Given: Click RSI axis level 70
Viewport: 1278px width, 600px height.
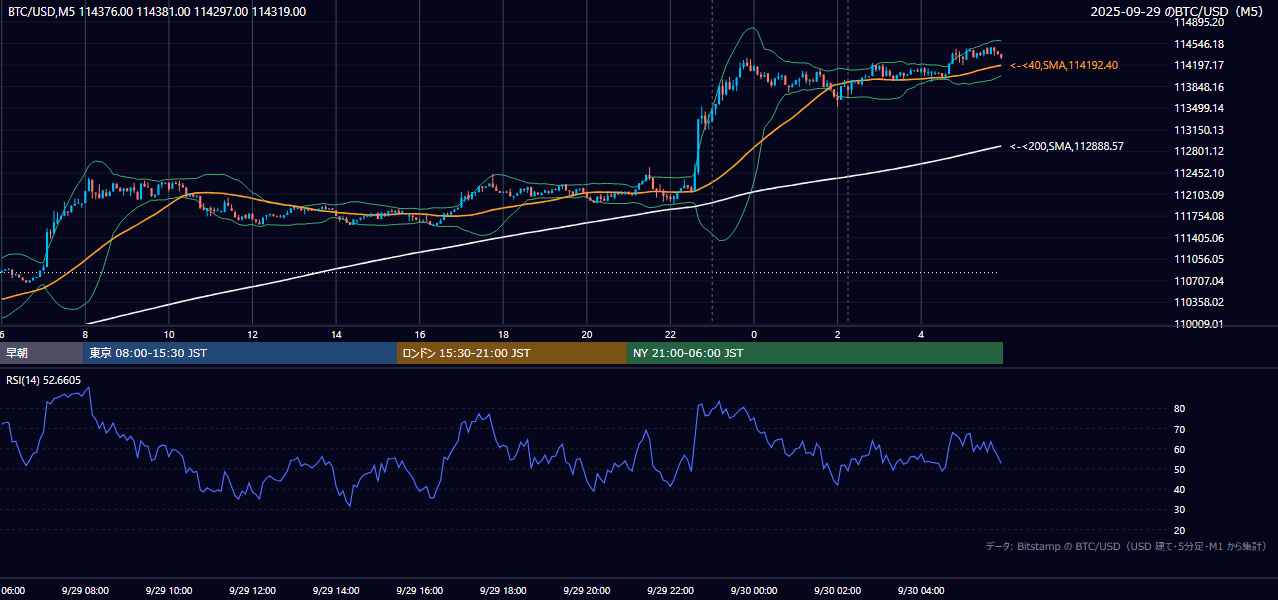Looking at the screenshot, I should click(x=1180, y=429).
